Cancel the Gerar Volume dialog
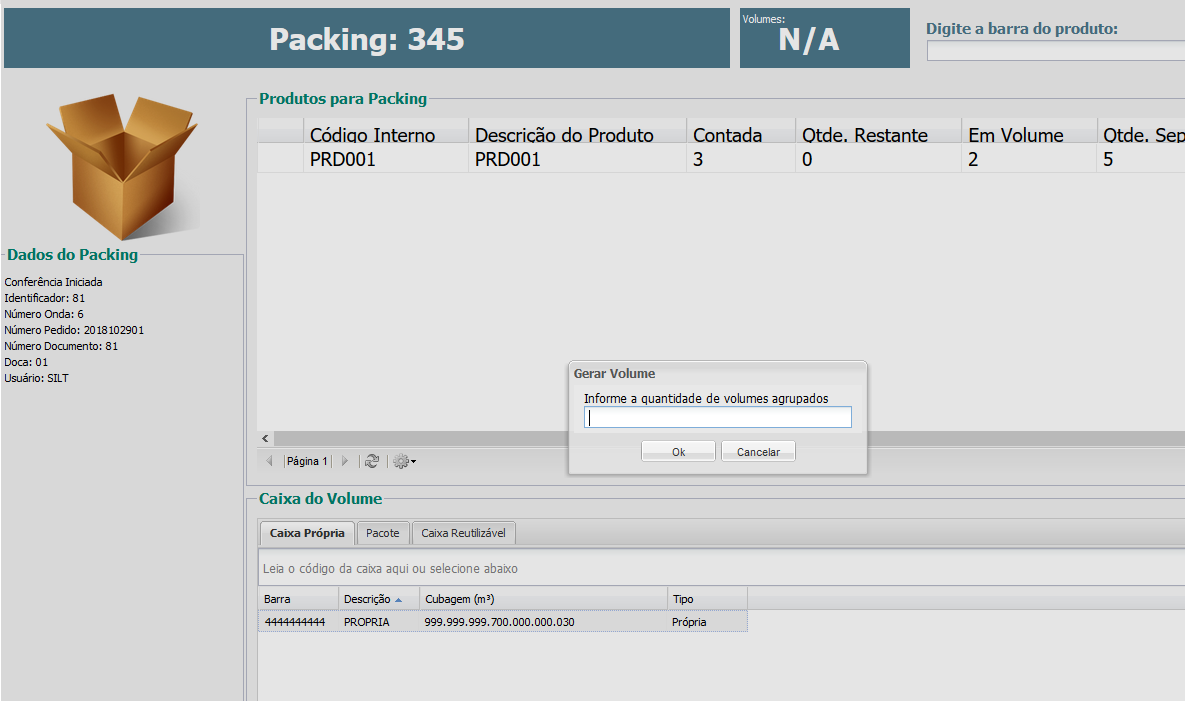1195x711 pixels. pos(758,452)
